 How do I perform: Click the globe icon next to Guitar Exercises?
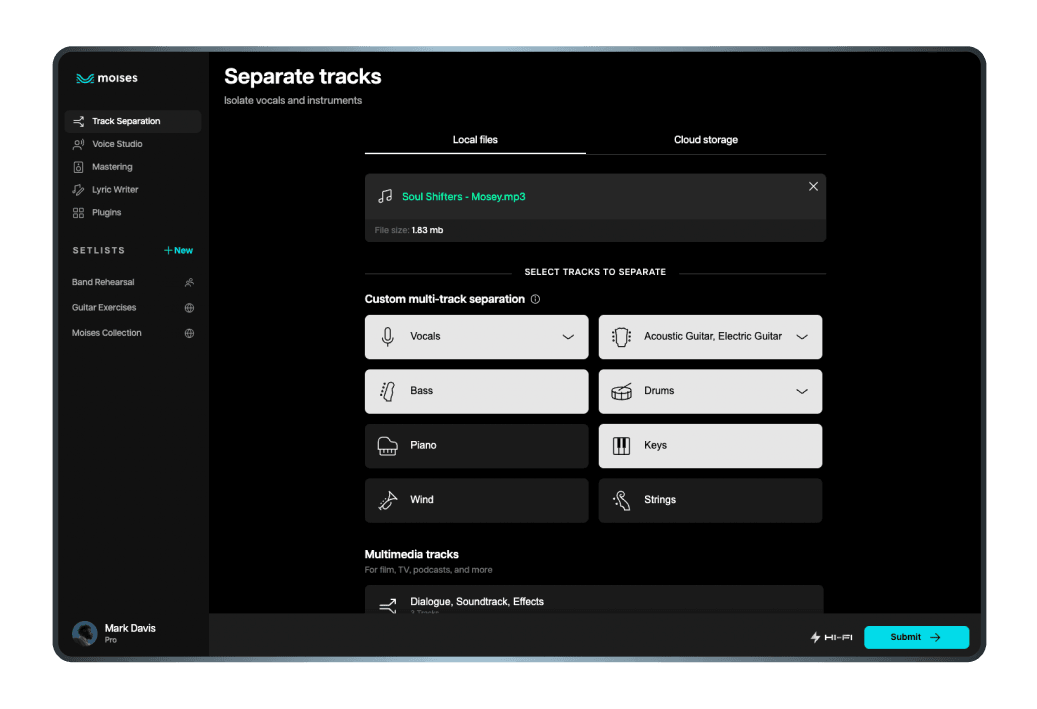[189, 308]
